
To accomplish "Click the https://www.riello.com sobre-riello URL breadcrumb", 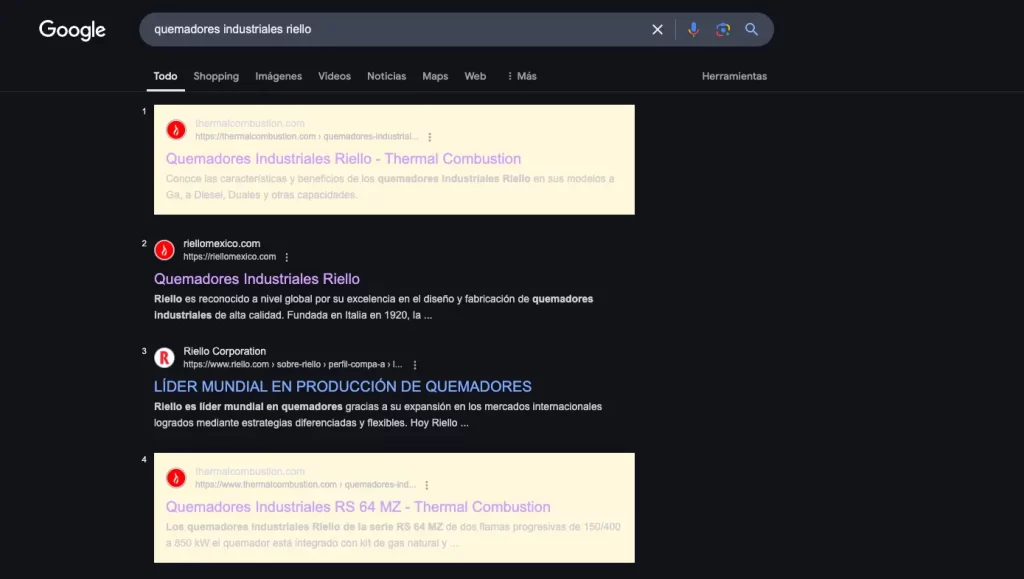I will pos(293,364).
